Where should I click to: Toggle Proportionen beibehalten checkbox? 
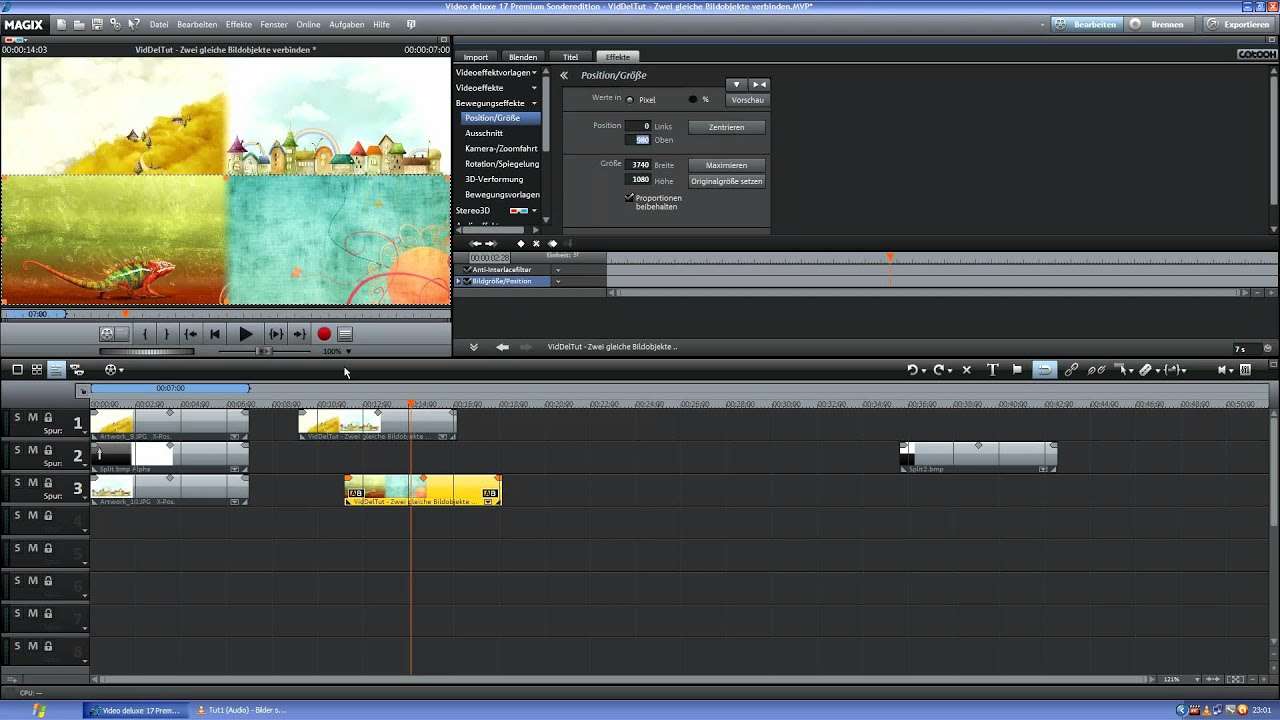pyautogui.click(x=630, y=198)
